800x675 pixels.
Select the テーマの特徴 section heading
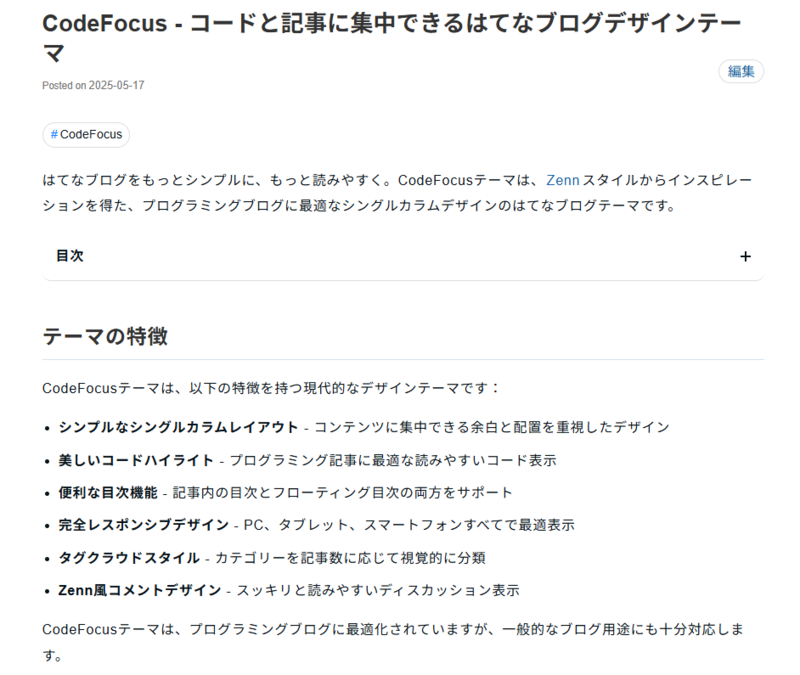tap(106, 337)
